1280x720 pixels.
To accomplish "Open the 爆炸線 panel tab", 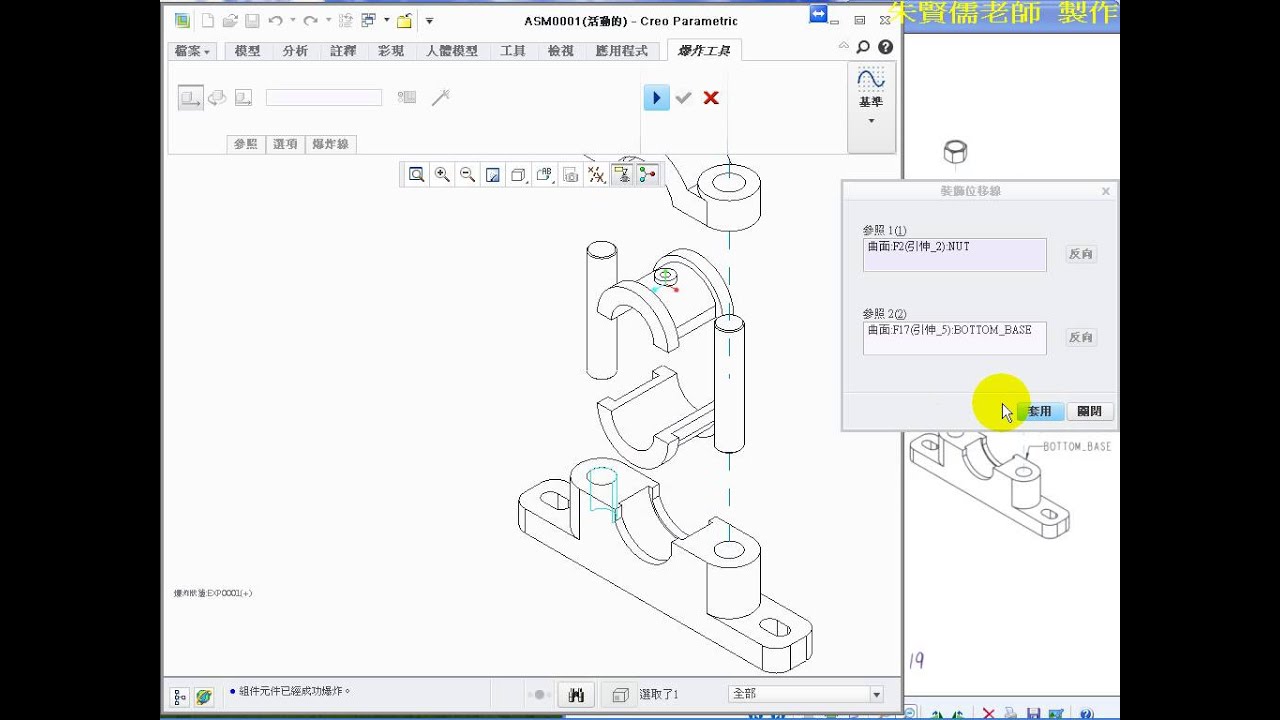I will coord(330,144).
